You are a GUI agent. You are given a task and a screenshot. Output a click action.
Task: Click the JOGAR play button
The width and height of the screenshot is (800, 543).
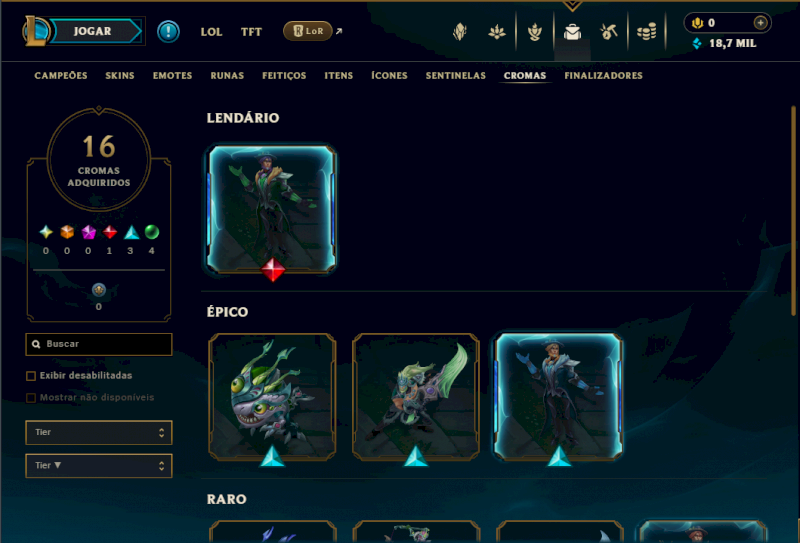[94, 31]
